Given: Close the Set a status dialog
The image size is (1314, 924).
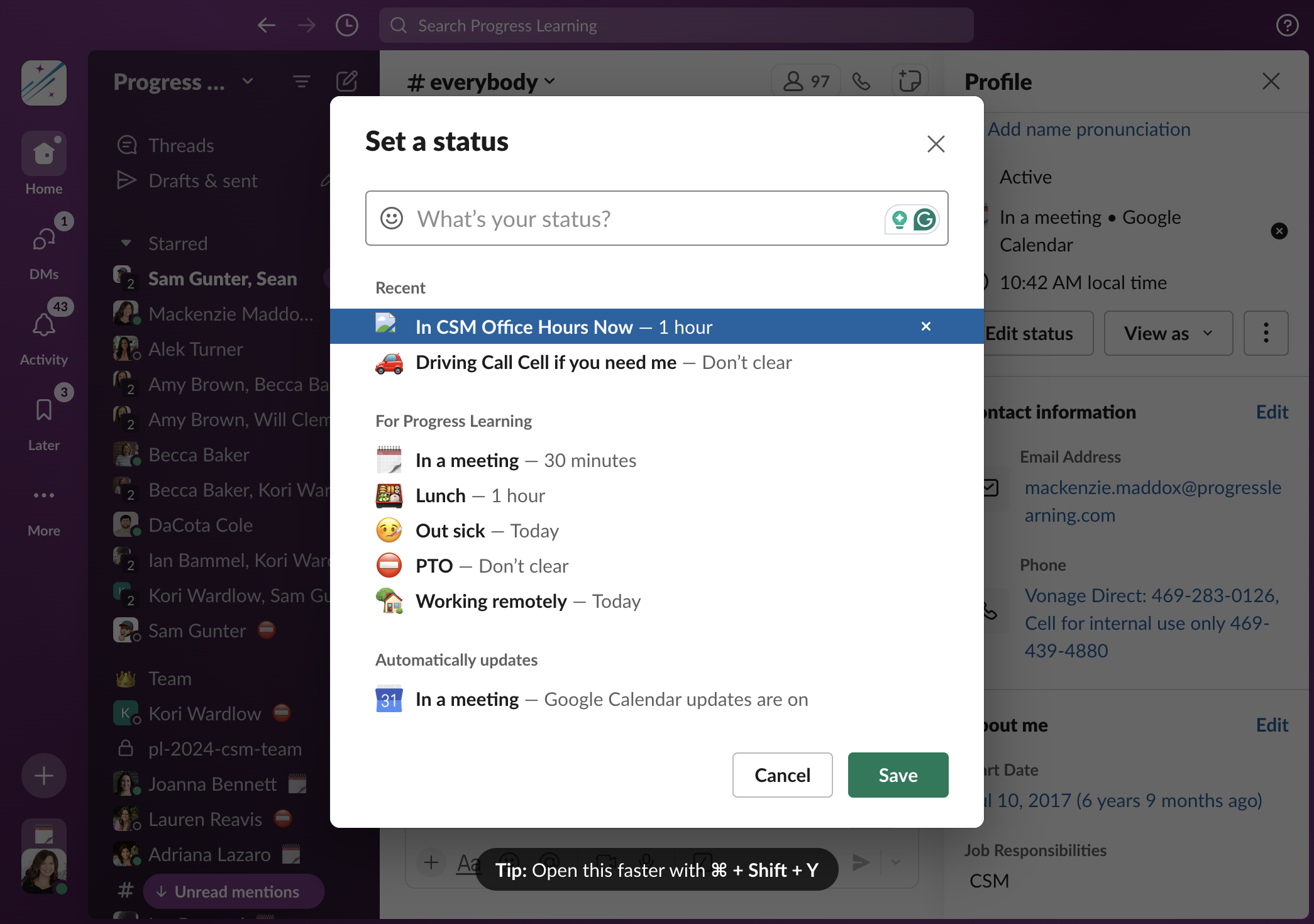Looking at the screenshot, I should [936, 144].
